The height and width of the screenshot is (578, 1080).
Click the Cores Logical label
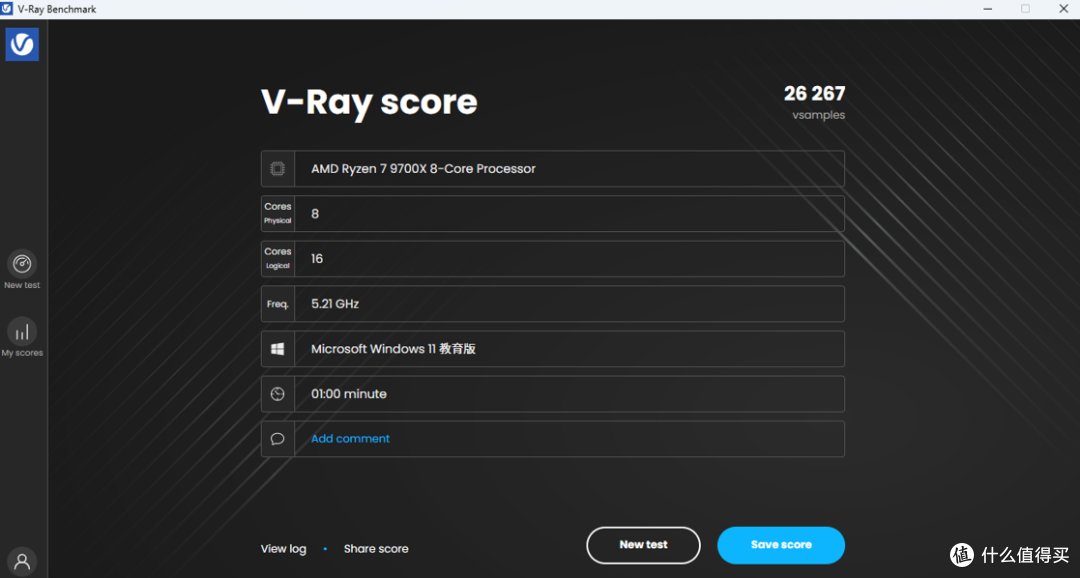(x=278, y=258)
